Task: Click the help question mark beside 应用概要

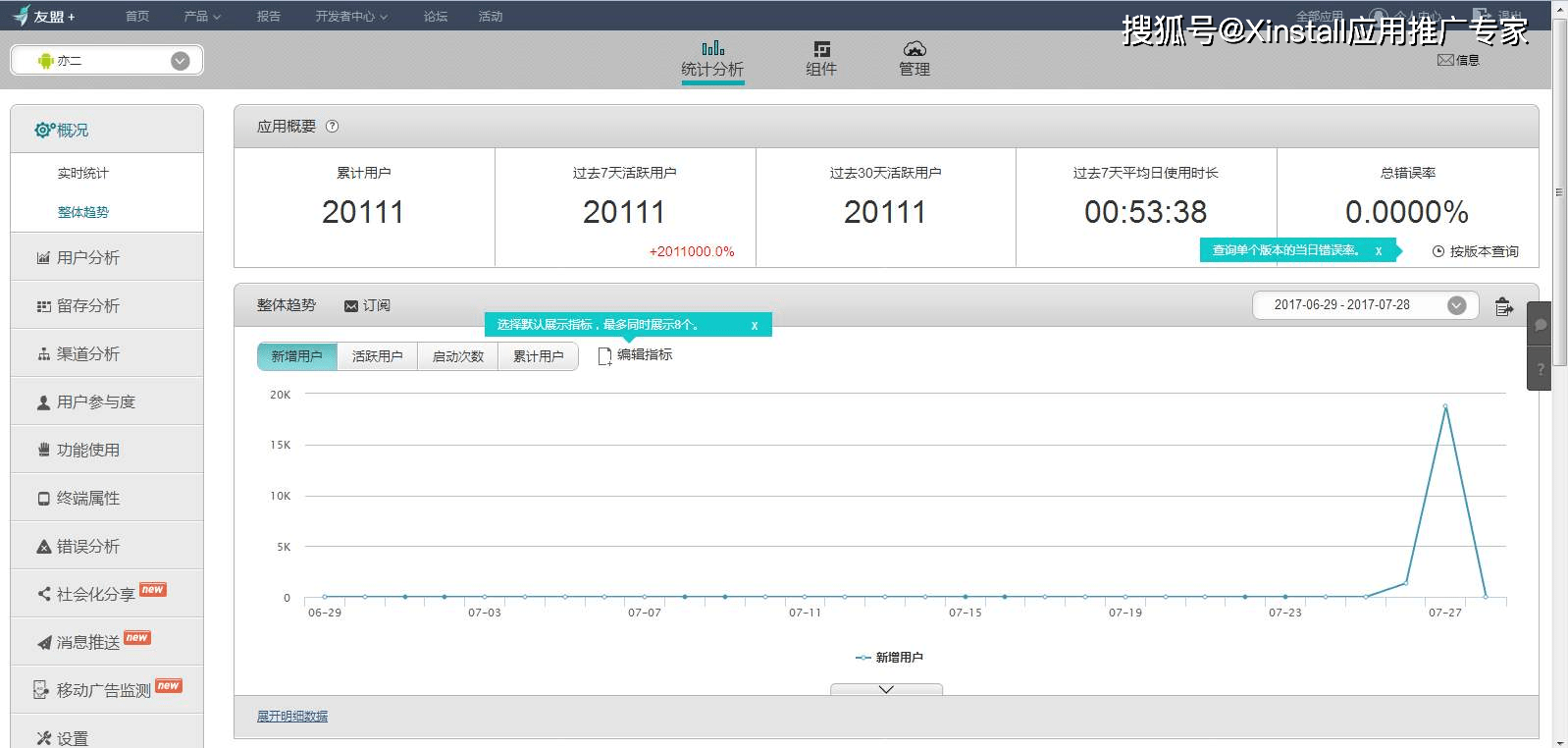Action: [332, 127]
